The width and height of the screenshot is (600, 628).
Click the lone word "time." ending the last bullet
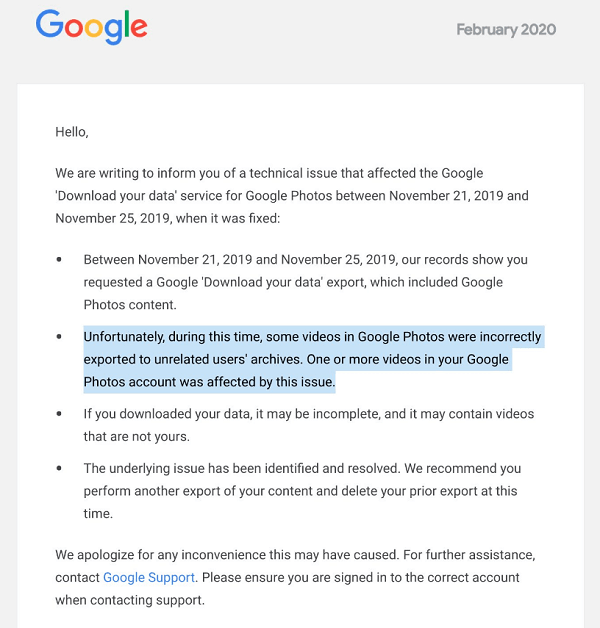click(98, 513)
